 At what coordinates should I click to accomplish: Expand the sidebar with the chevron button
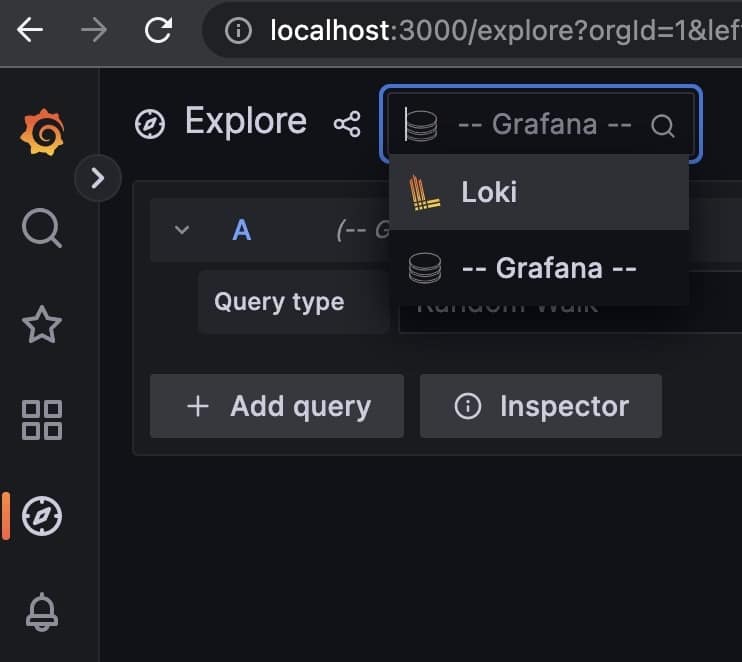point(98,178)
